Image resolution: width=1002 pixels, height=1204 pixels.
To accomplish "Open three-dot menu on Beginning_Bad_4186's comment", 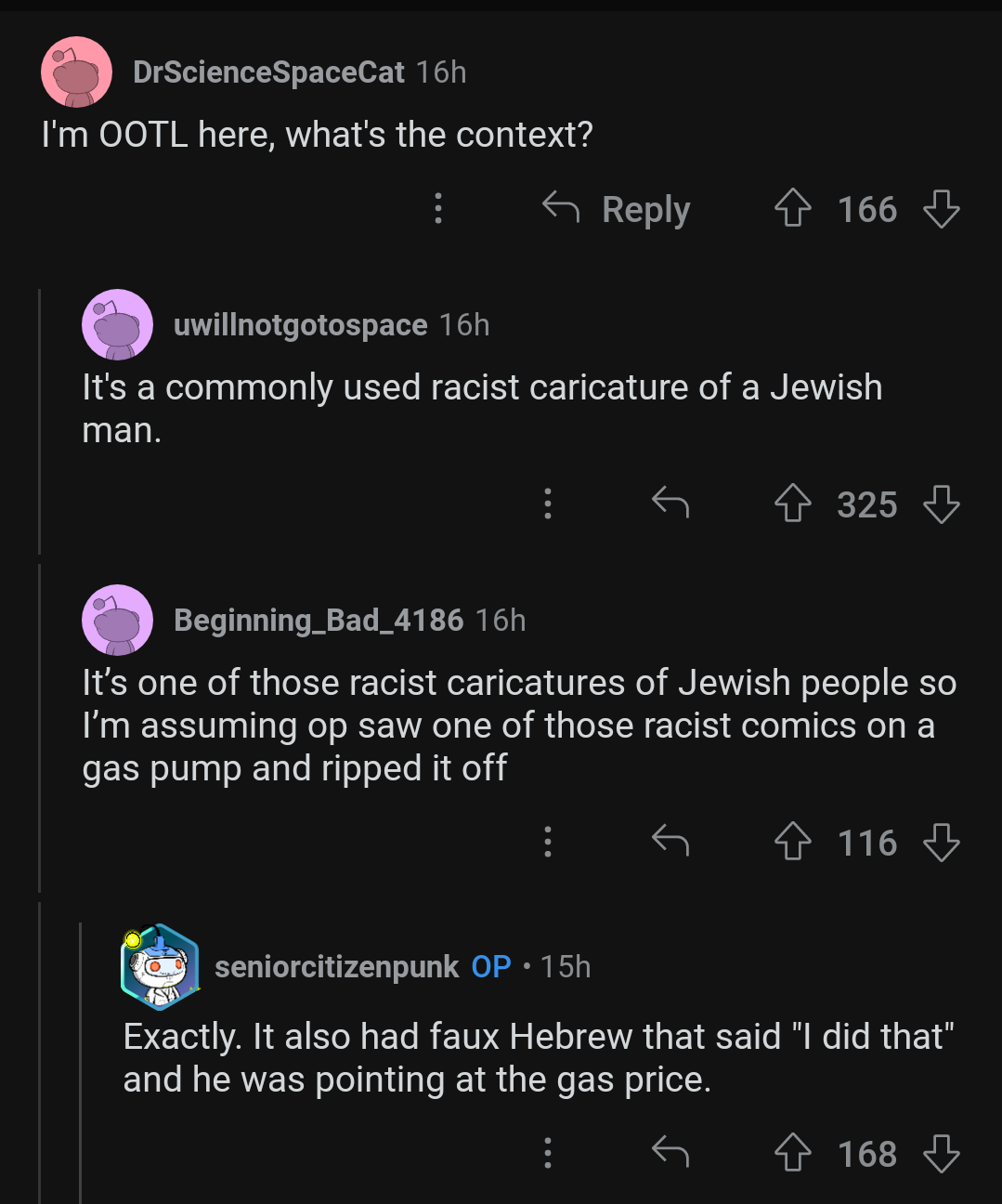I will 548,842.
